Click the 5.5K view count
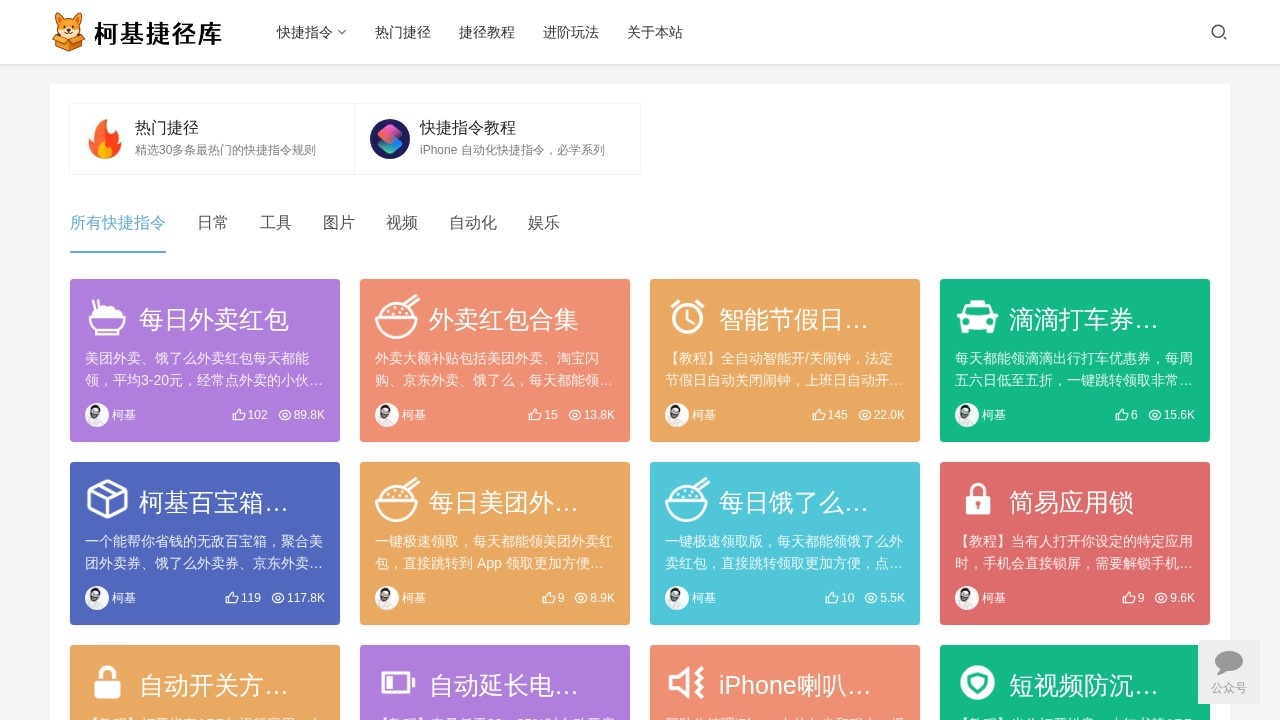Viewport: 1280px width, 720px height. point(892,598)
